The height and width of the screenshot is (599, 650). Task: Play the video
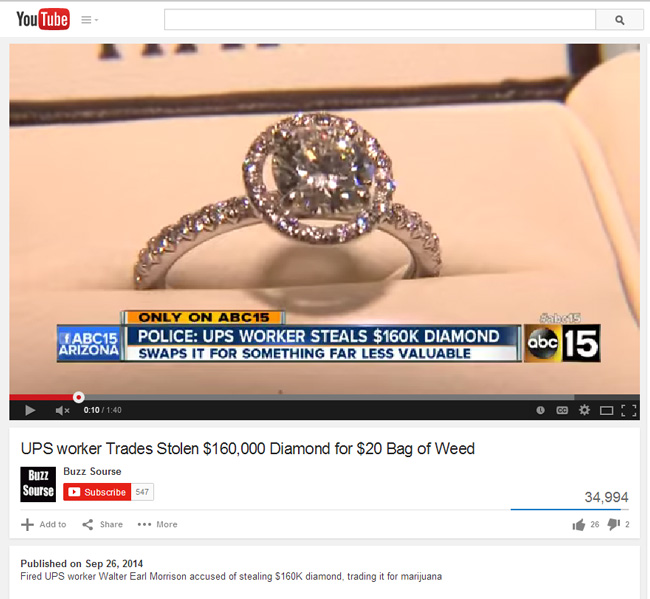click(30, 410)
